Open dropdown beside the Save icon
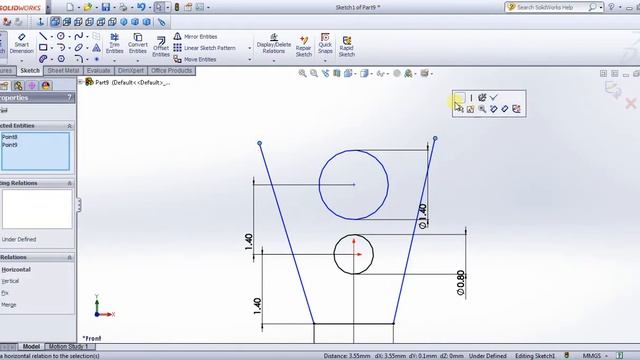This screenshot has width=640, height=360. click(x=114, y=7)
